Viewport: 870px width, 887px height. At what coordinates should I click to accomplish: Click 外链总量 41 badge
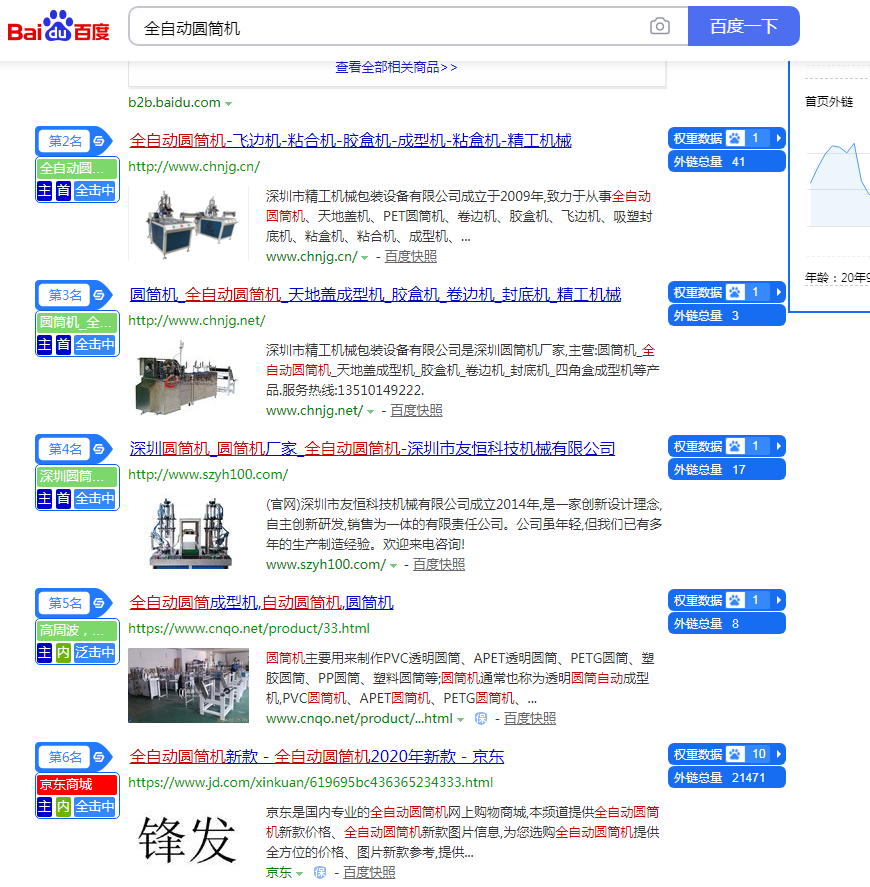click(727, 161)
